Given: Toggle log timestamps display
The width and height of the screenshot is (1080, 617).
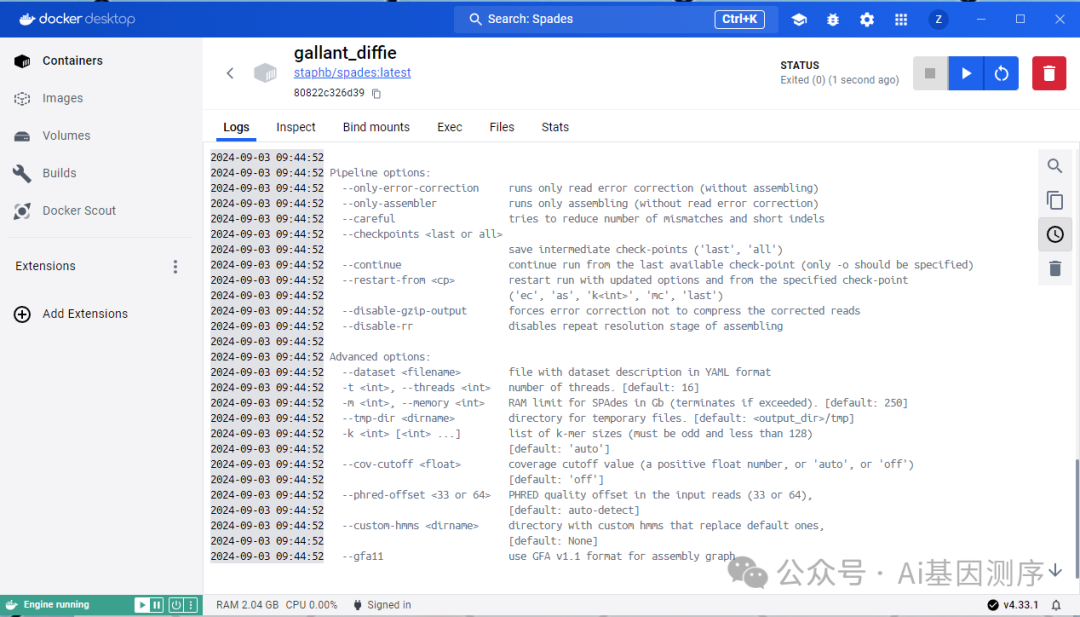Looking at the screenshot, I should [1054, 234].
